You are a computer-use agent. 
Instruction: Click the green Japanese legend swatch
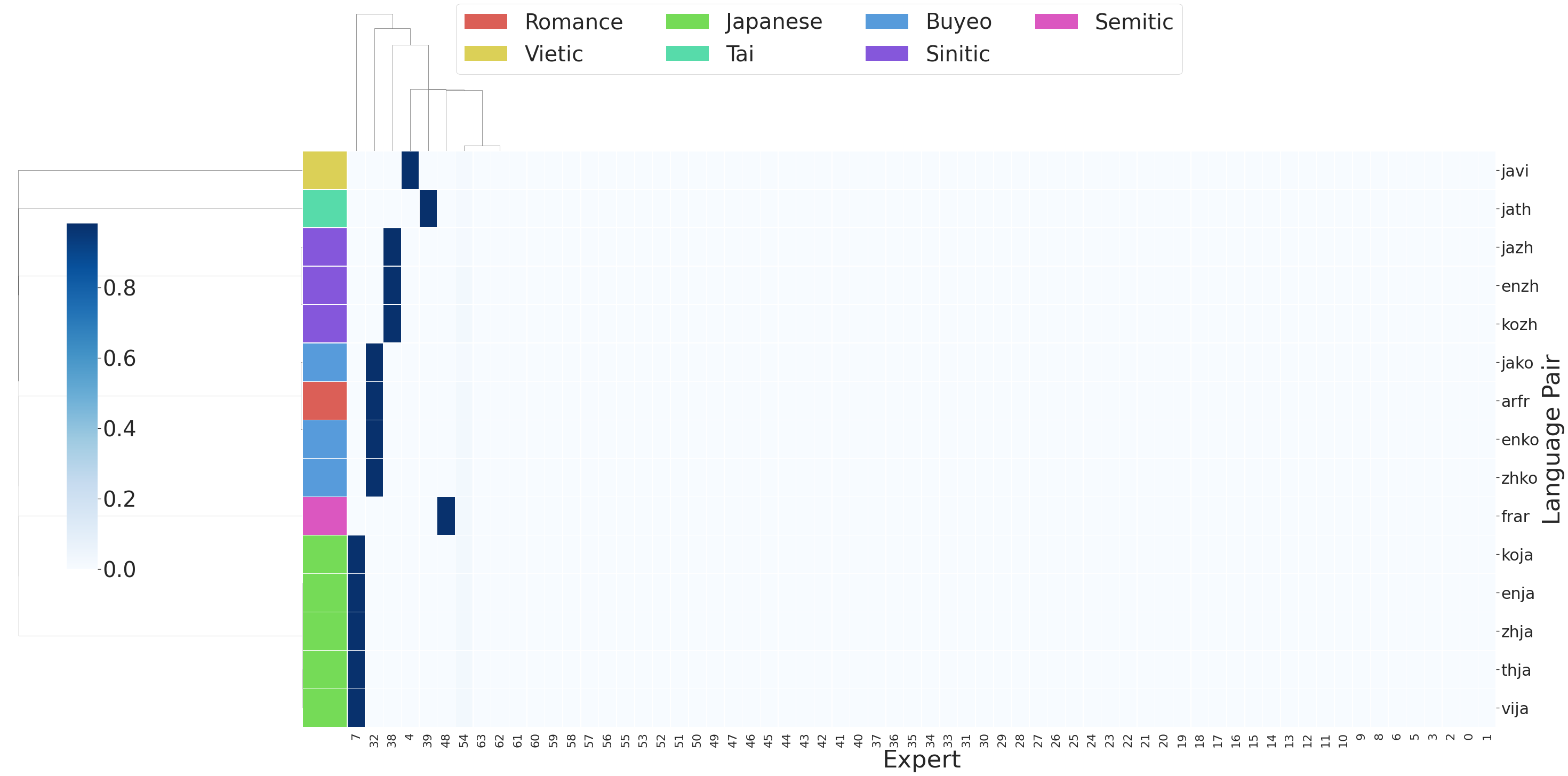pyautogui.click(x=686, y=22)
